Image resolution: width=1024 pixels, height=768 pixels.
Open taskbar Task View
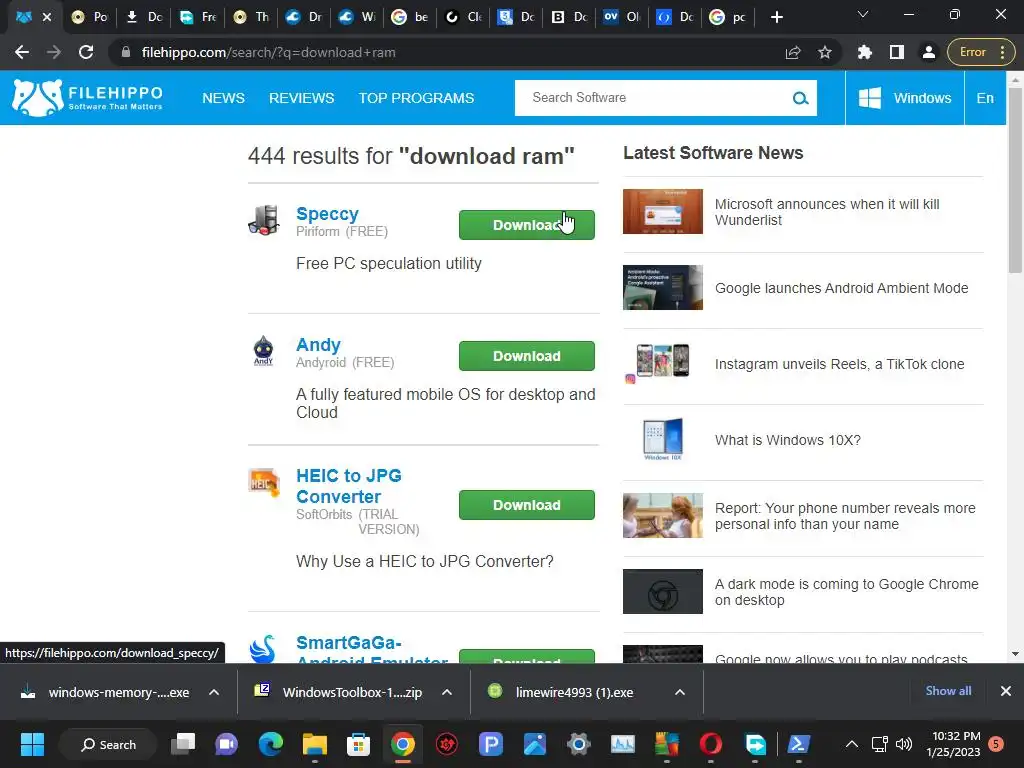click(x=183, y=744)
